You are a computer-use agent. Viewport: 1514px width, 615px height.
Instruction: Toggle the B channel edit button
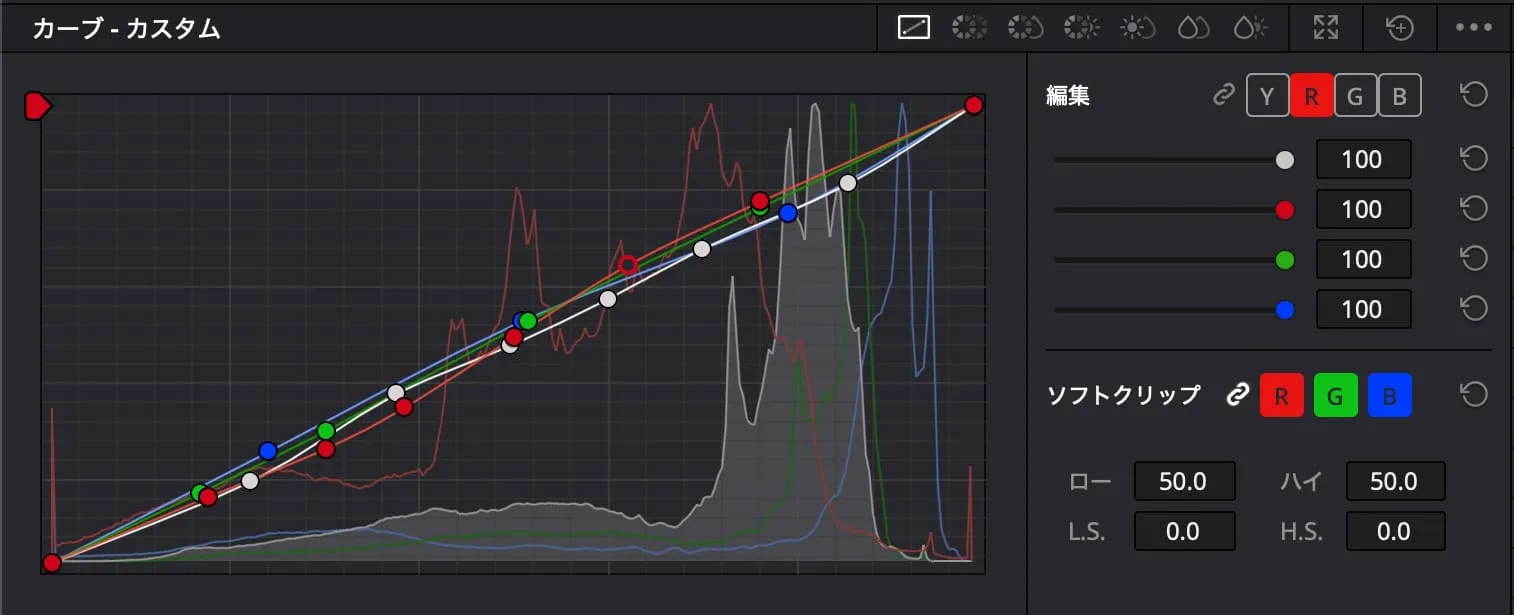coord(1399,96)
